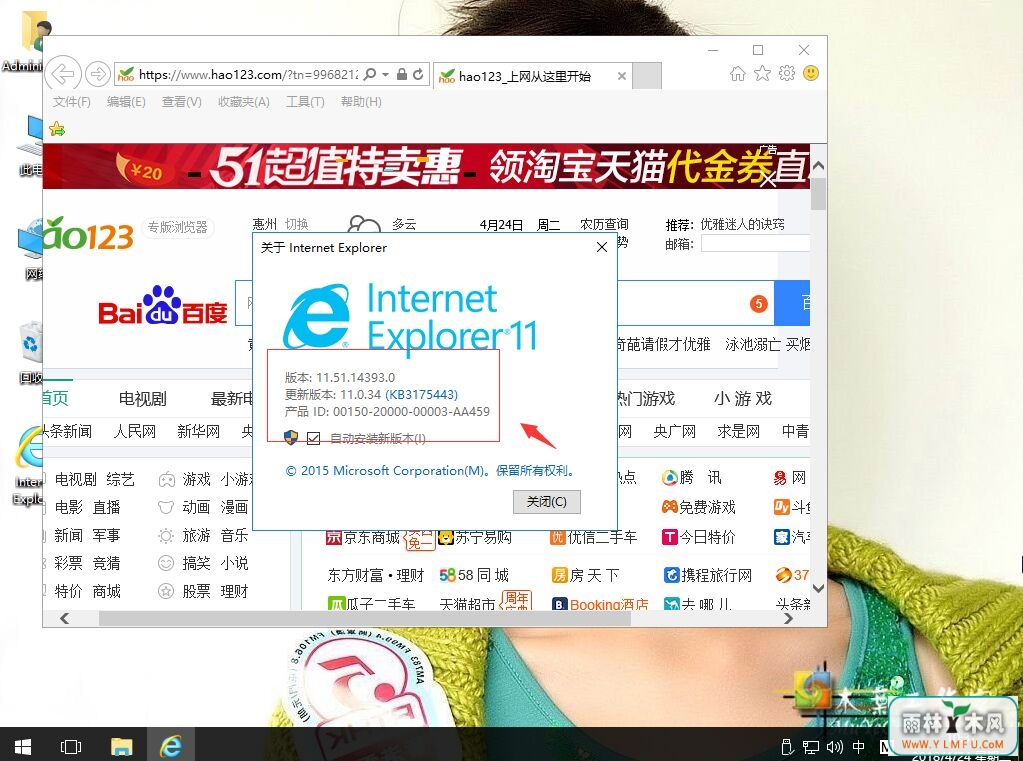1023x761 pixels.
Task: Close the 关于 Internet Explorer dialog with X
Action: tap(602, 247)
